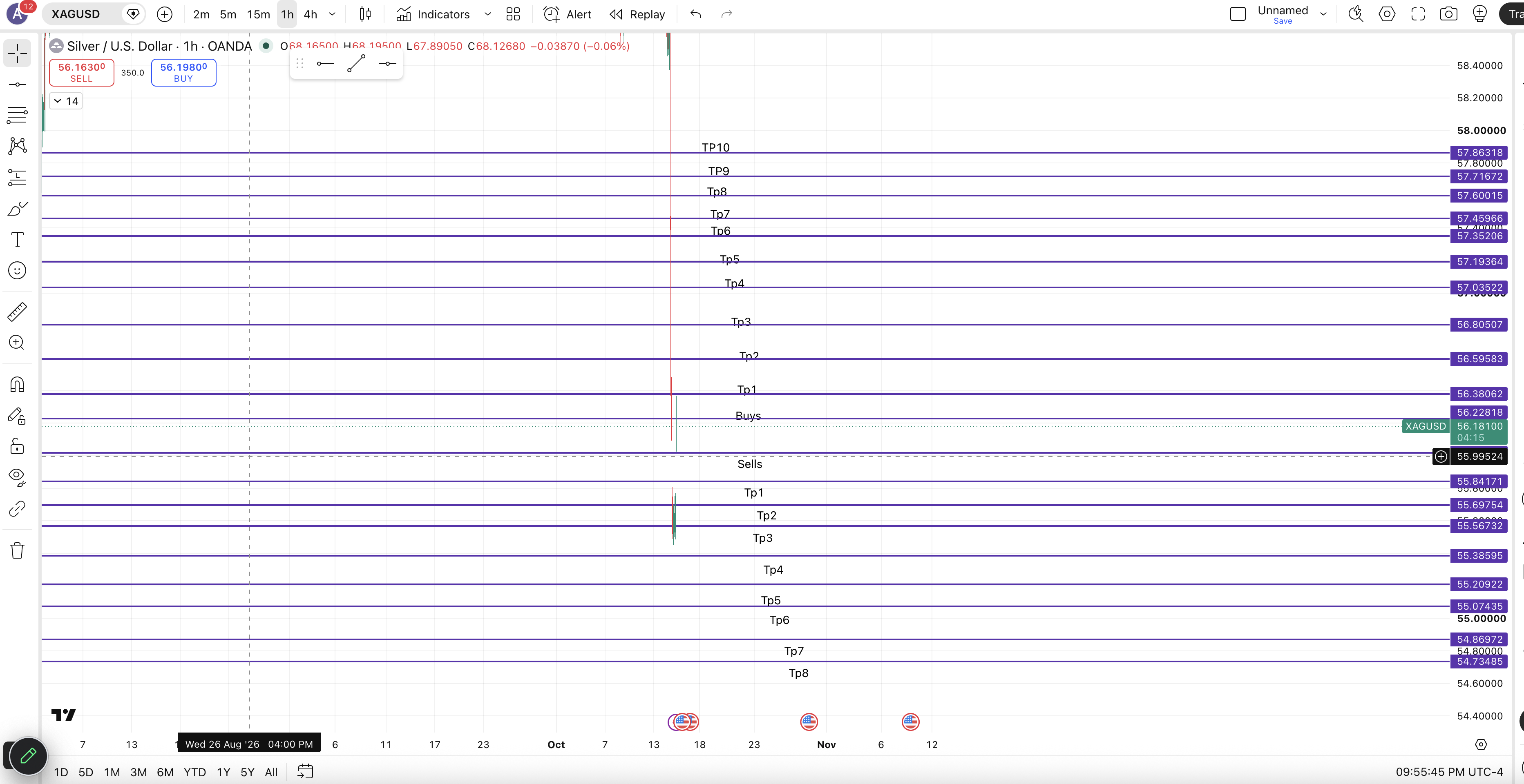The width and height of the screenshot is (1524, 784).
Task: Open the forecasting and measurement tools
Action: 17,177
